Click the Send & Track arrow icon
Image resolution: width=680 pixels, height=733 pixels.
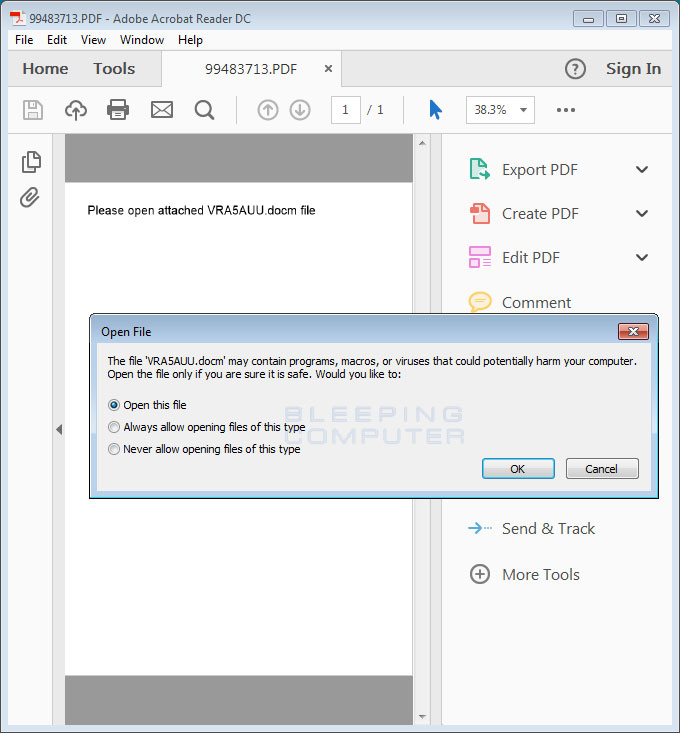coord(480,528)
